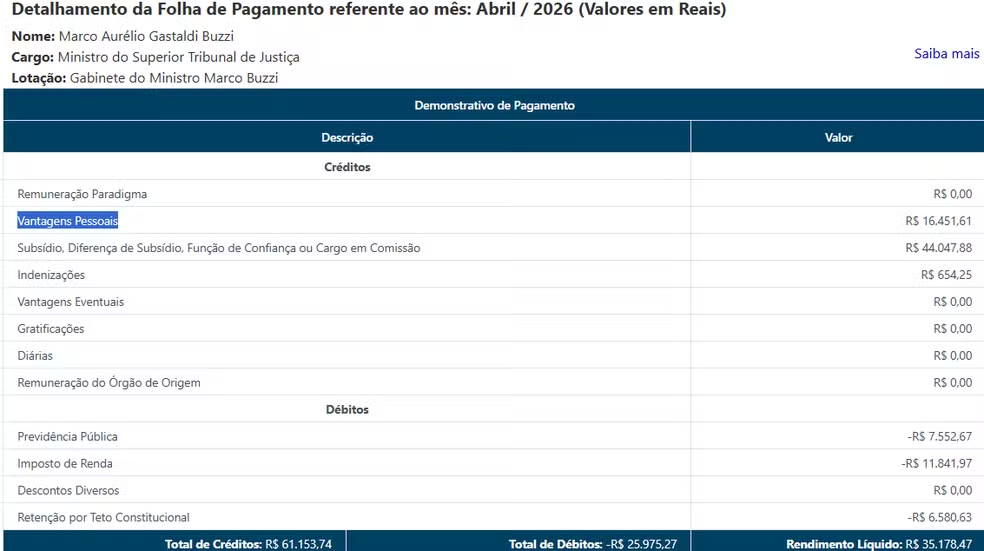Click the Valor column header
The height and width of the screenshot is (551, 984).
coord(838,137)
